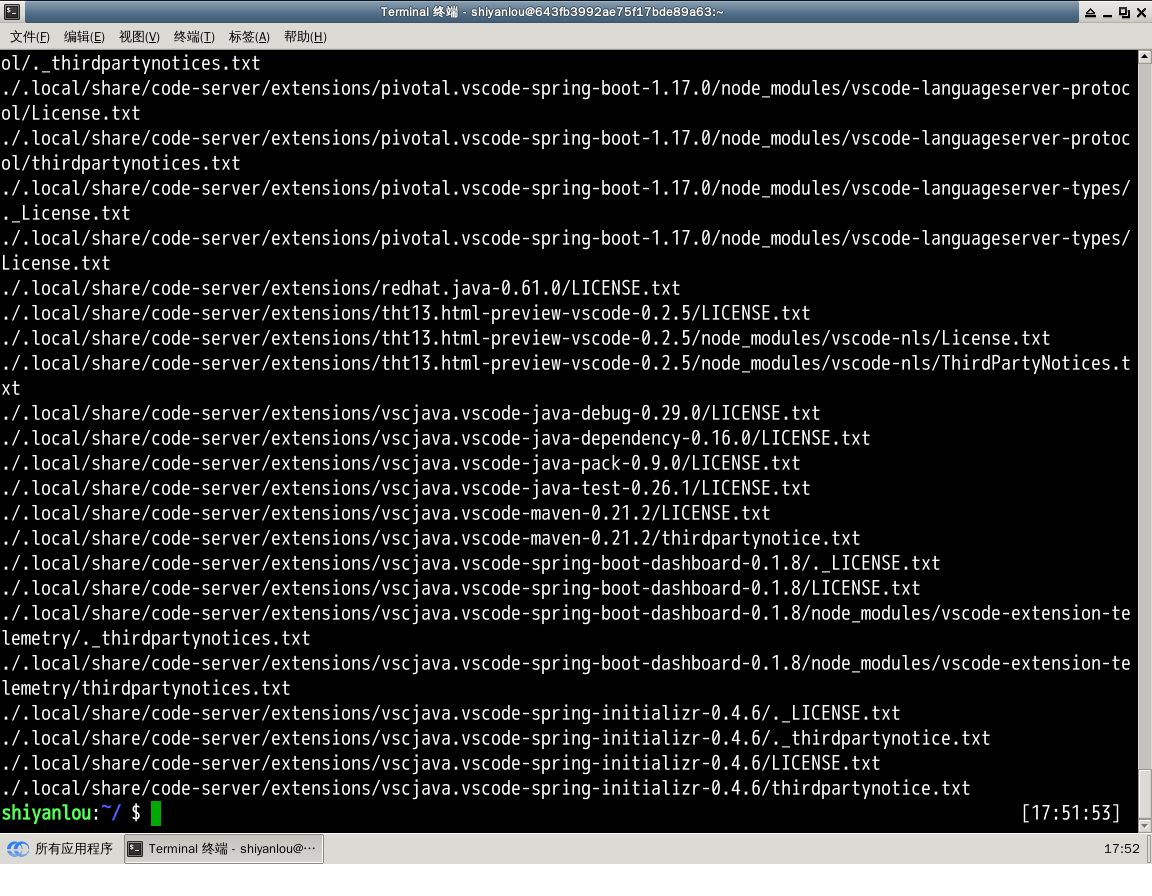This screenshot has height=896, width=1152.
Task: Click the terminal icon in title bar
Action: coord(12,12)
